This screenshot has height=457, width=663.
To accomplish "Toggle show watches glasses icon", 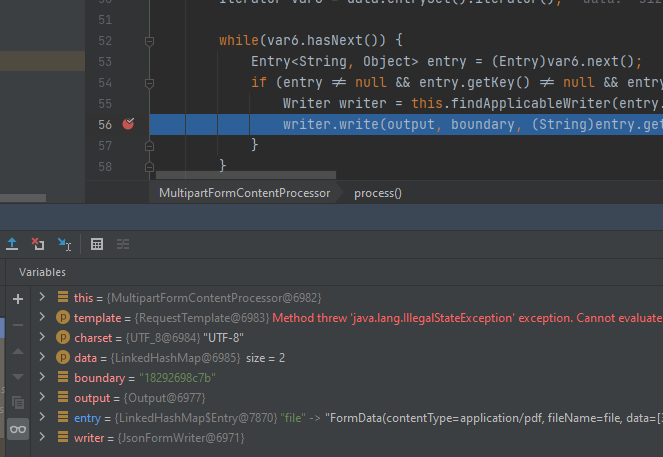I will pyautogui.click(x=17, y=429).
